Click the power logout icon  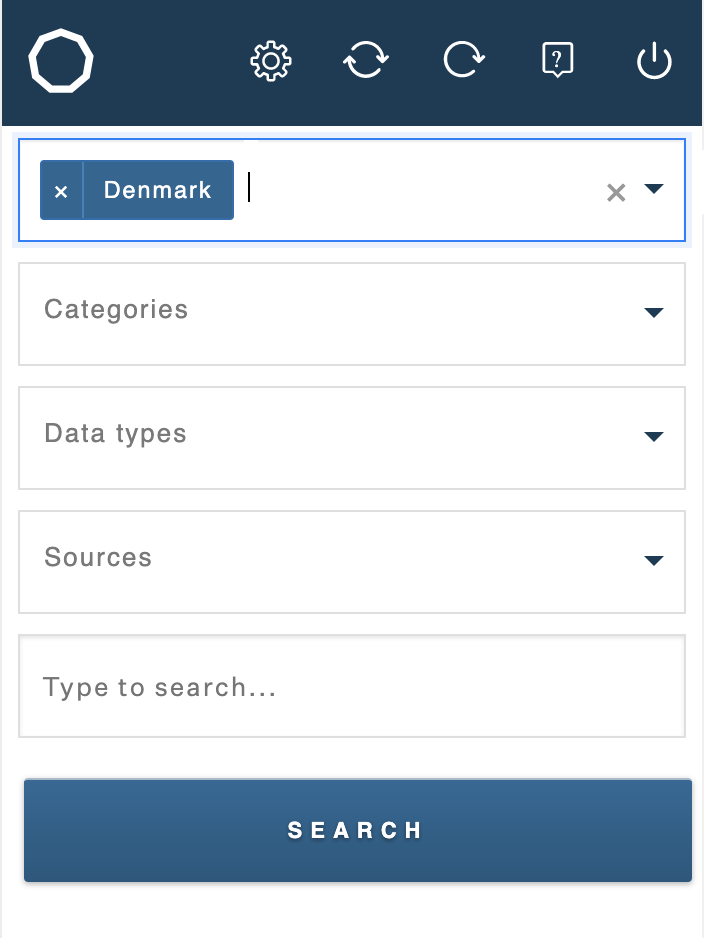(654, 60)
